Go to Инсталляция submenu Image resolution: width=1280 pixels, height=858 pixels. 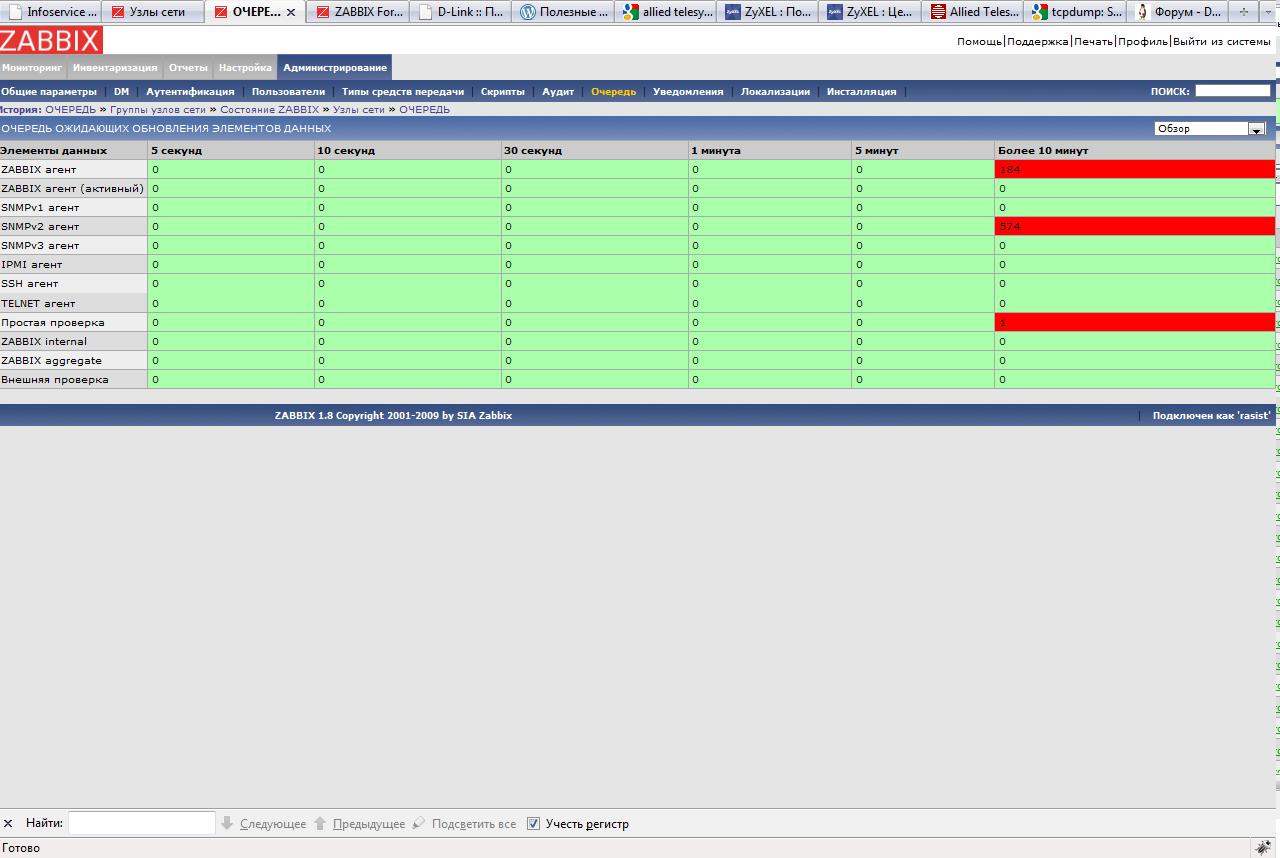[862, 91]
